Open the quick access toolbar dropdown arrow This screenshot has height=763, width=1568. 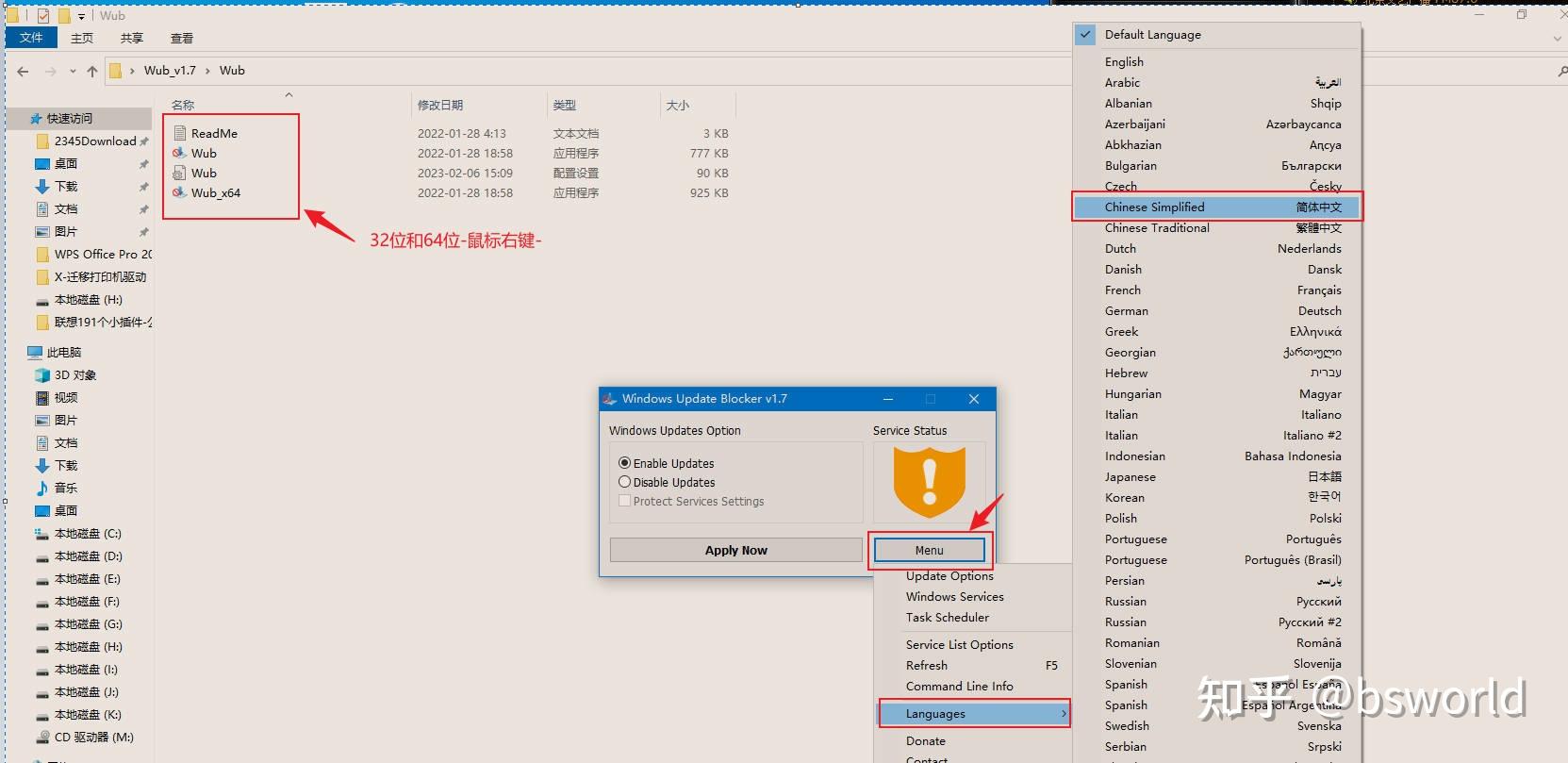(81, 16)
